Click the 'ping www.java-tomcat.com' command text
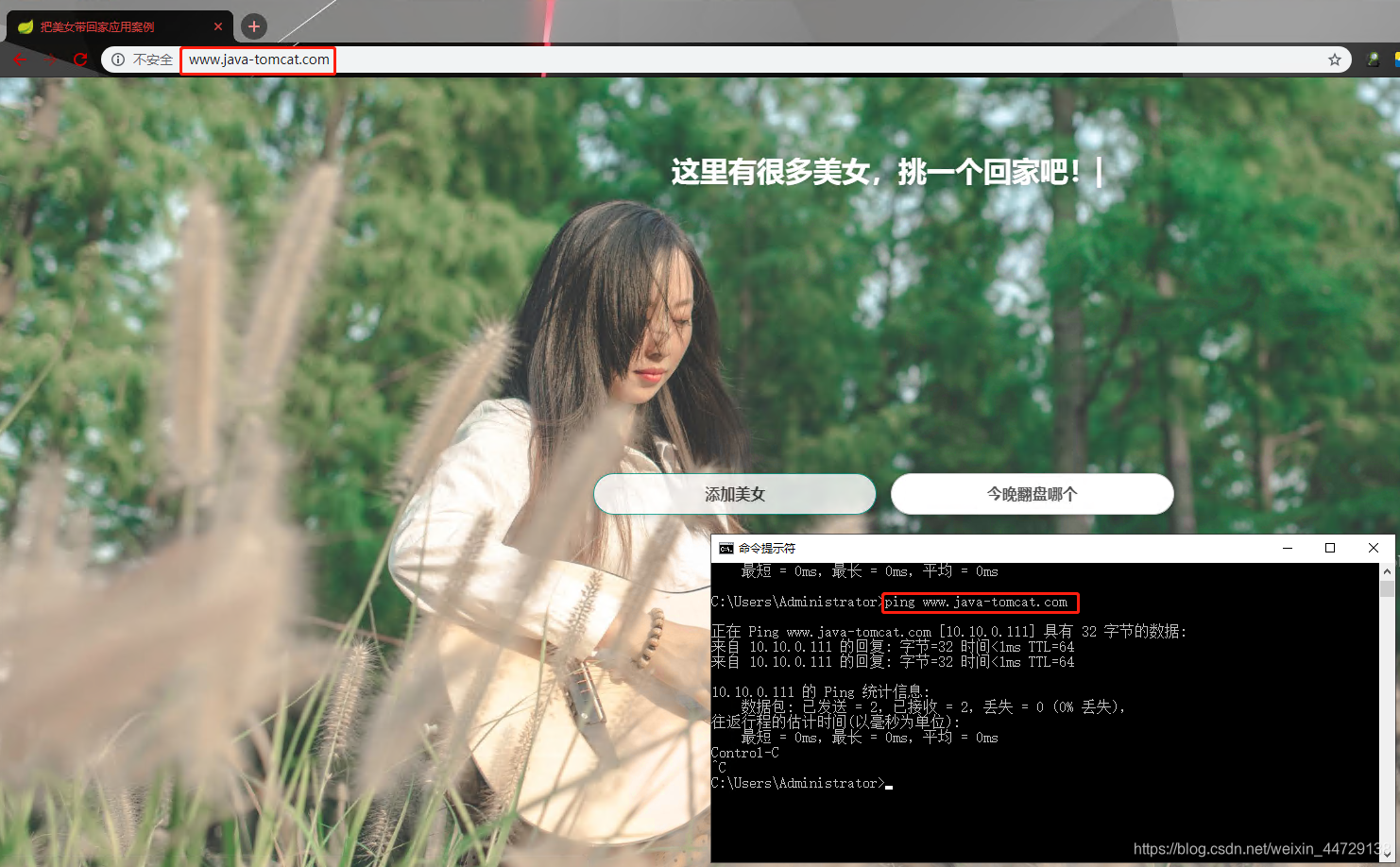Screen dimensions: 1400x867 point(976,602)
